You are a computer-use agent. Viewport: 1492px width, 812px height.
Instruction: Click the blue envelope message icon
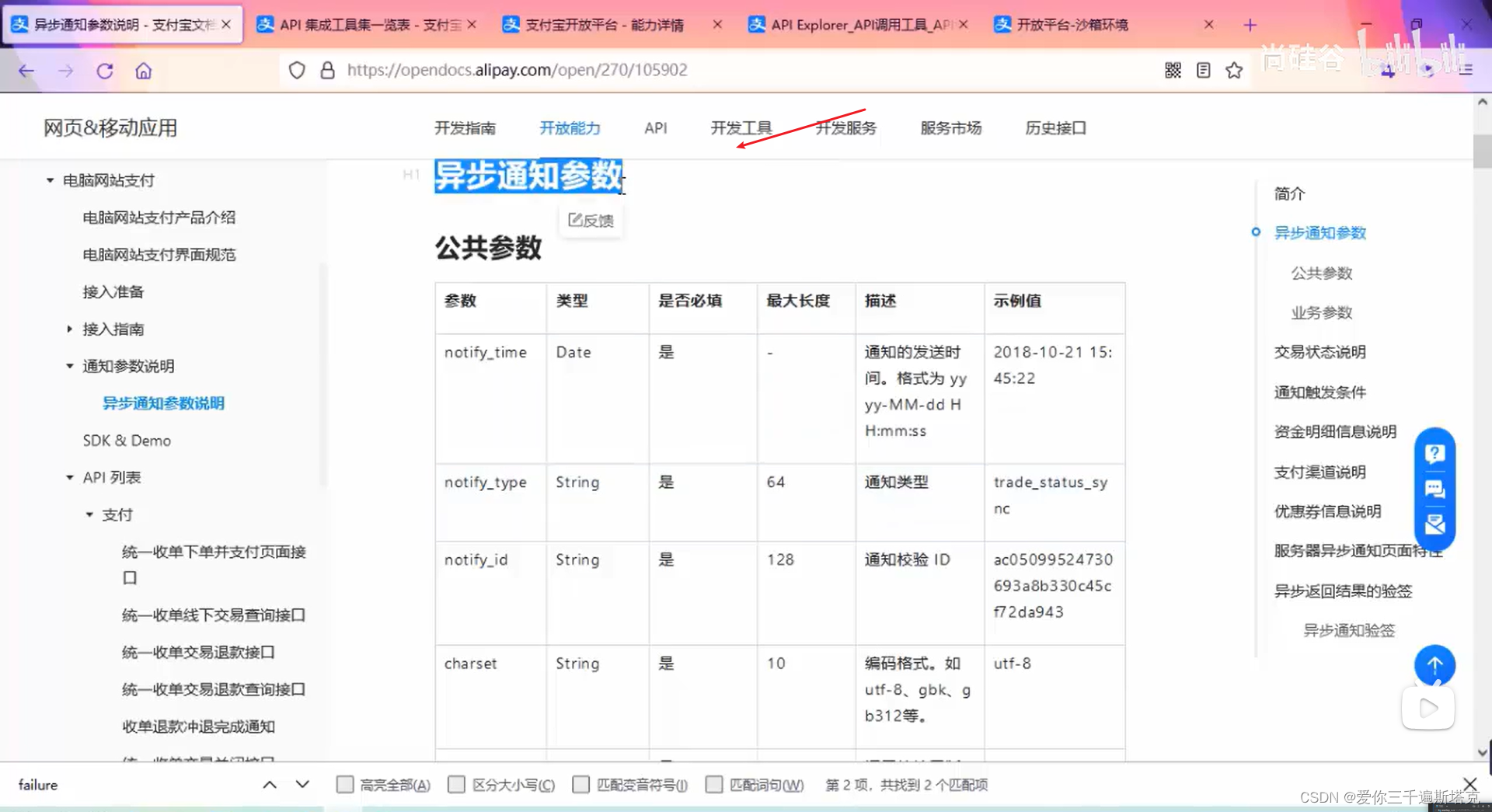(1434, 524)
